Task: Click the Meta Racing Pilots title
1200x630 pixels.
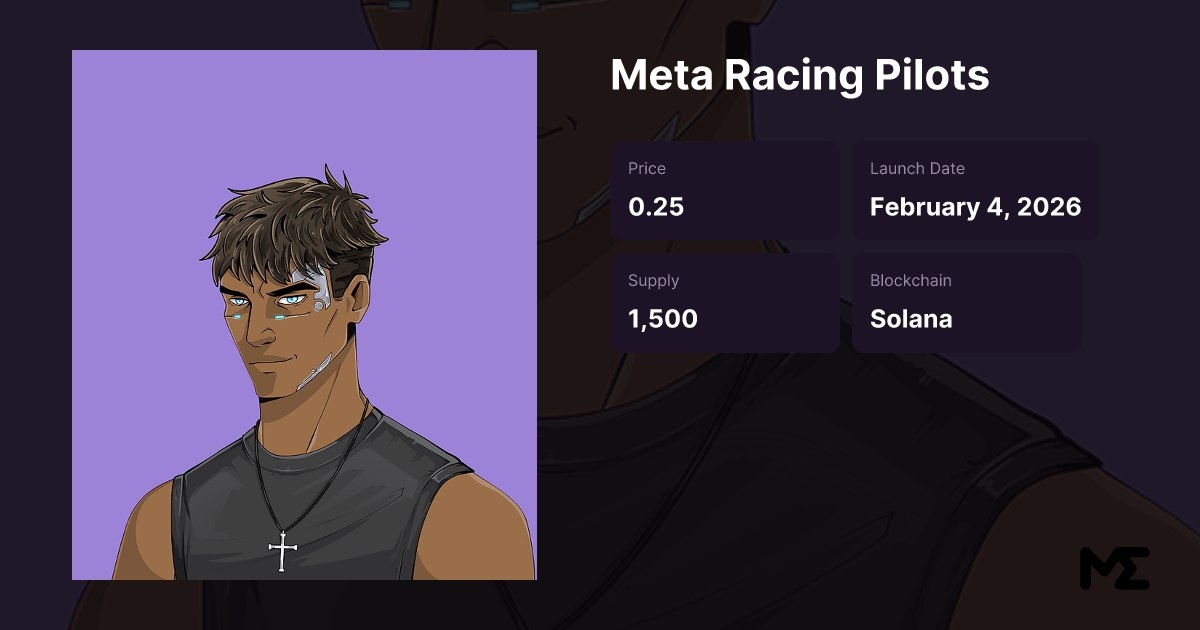Action: (x=800, y=75)
